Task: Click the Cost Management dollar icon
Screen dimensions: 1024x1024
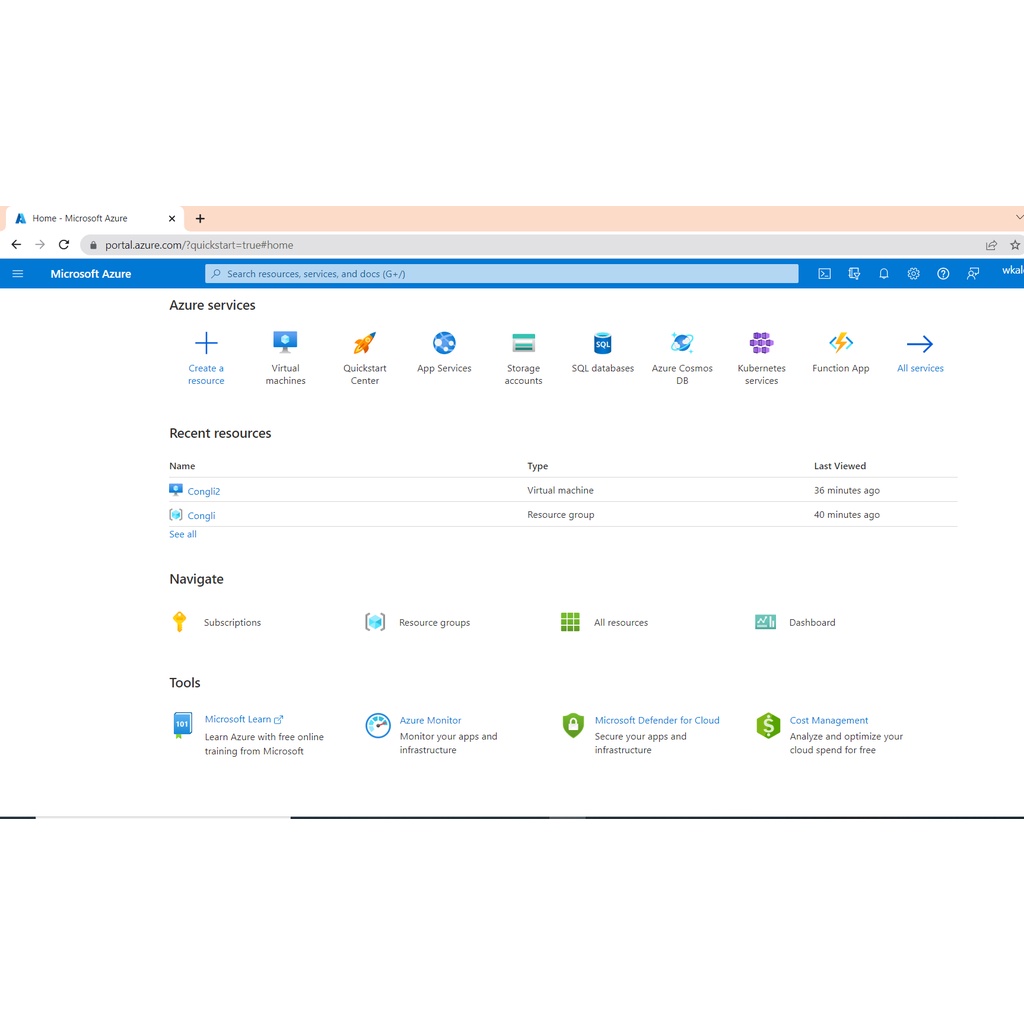Action: tap(768, 726)
